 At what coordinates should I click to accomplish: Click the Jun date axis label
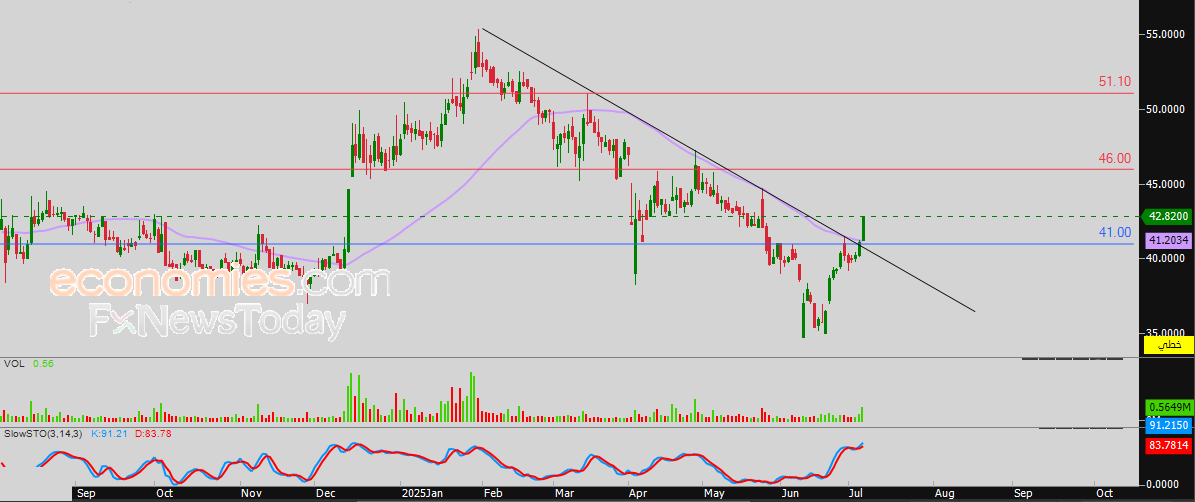[792, 494]
